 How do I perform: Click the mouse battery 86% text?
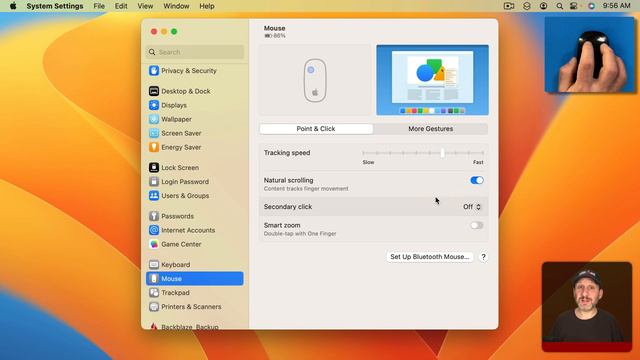pyautogui.click(x=275, y=36)
